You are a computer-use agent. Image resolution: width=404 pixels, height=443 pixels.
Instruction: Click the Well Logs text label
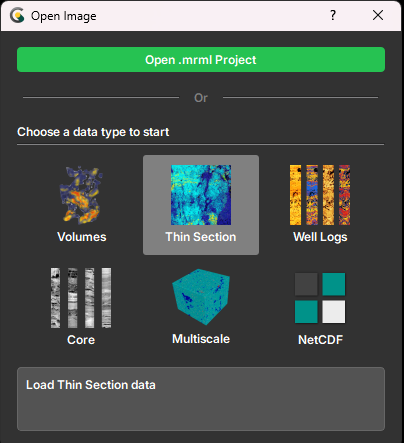click(x=320, y=237)
